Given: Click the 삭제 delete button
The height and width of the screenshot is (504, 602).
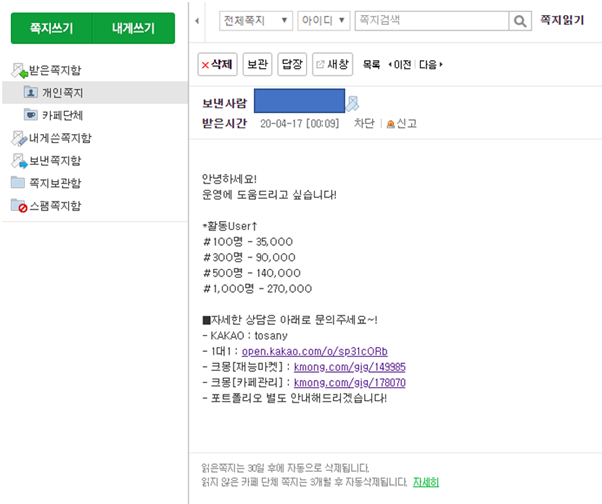Looking at the screenshot, I should pyautogui.click(x=217, y=64).
